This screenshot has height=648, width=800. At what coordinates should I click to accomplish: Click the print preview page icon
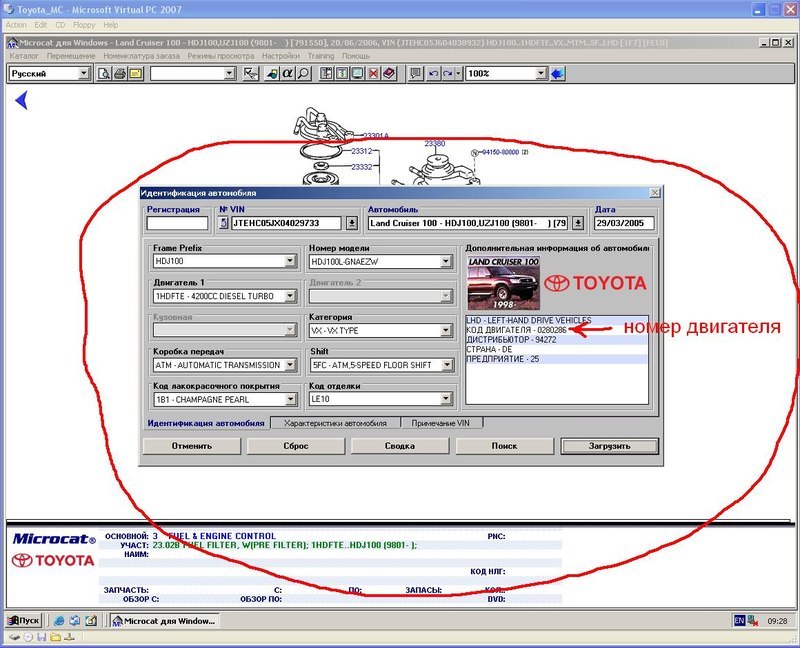click(x=104, y=74)
